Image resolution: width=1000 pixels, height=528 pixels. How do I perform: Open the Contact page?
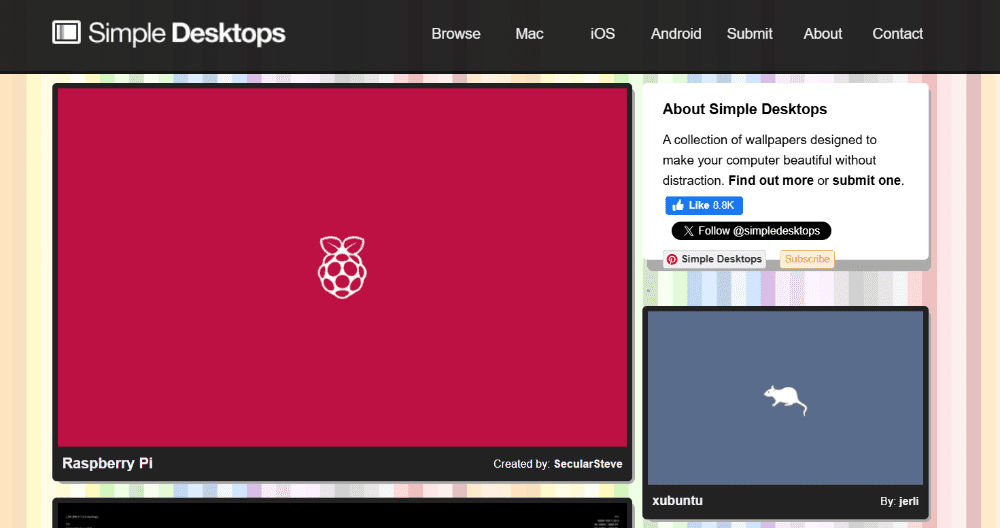point(897,34)
